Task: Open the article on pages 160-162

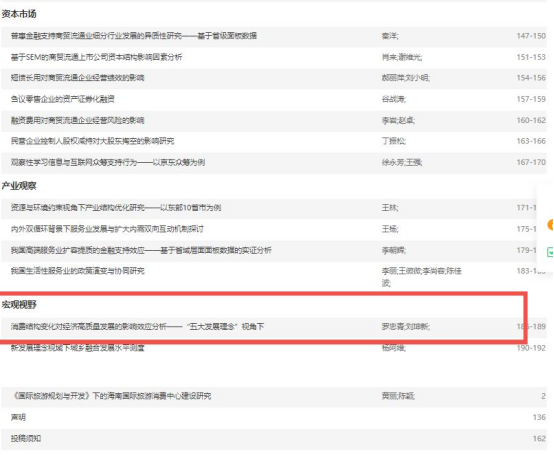Action: (77, 120)
